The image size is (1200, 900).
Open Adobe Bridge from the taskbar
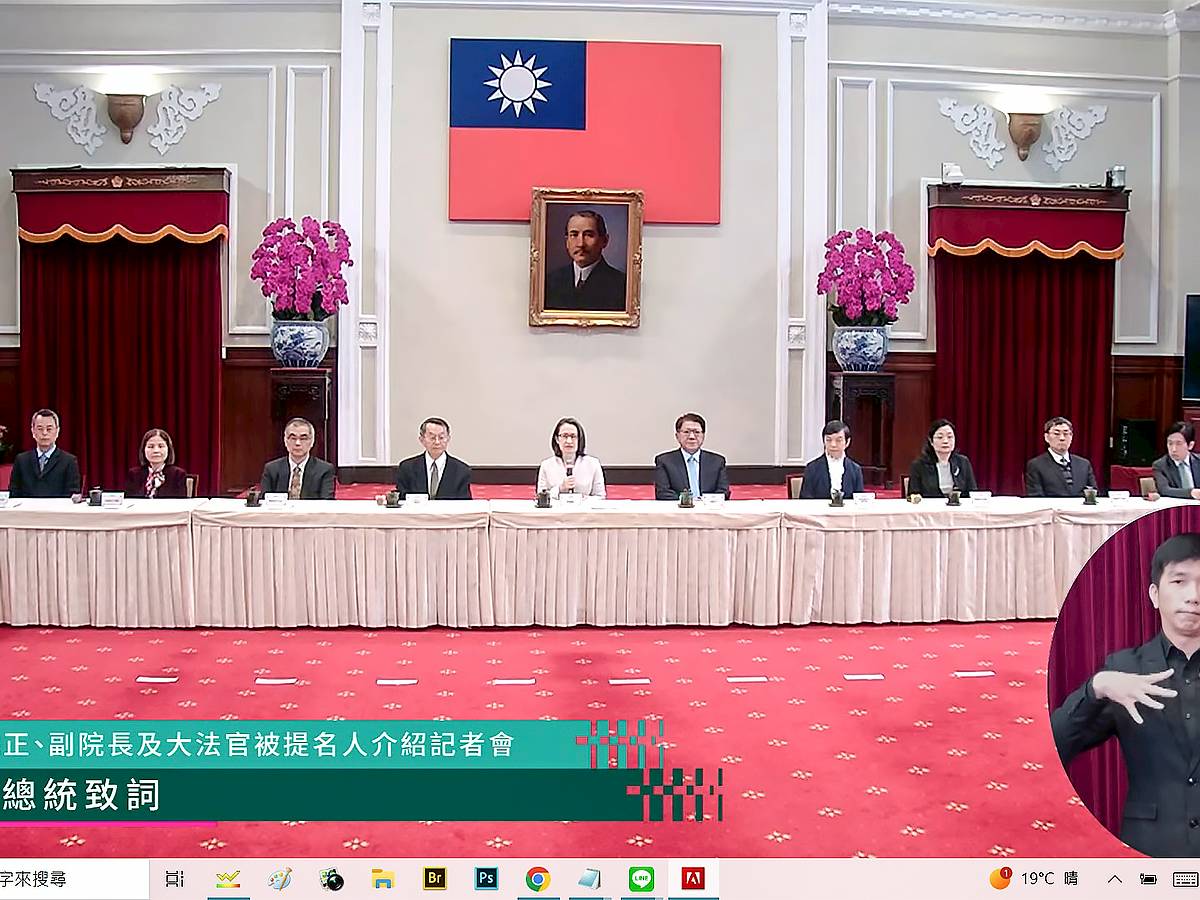[x=434, y=879]
